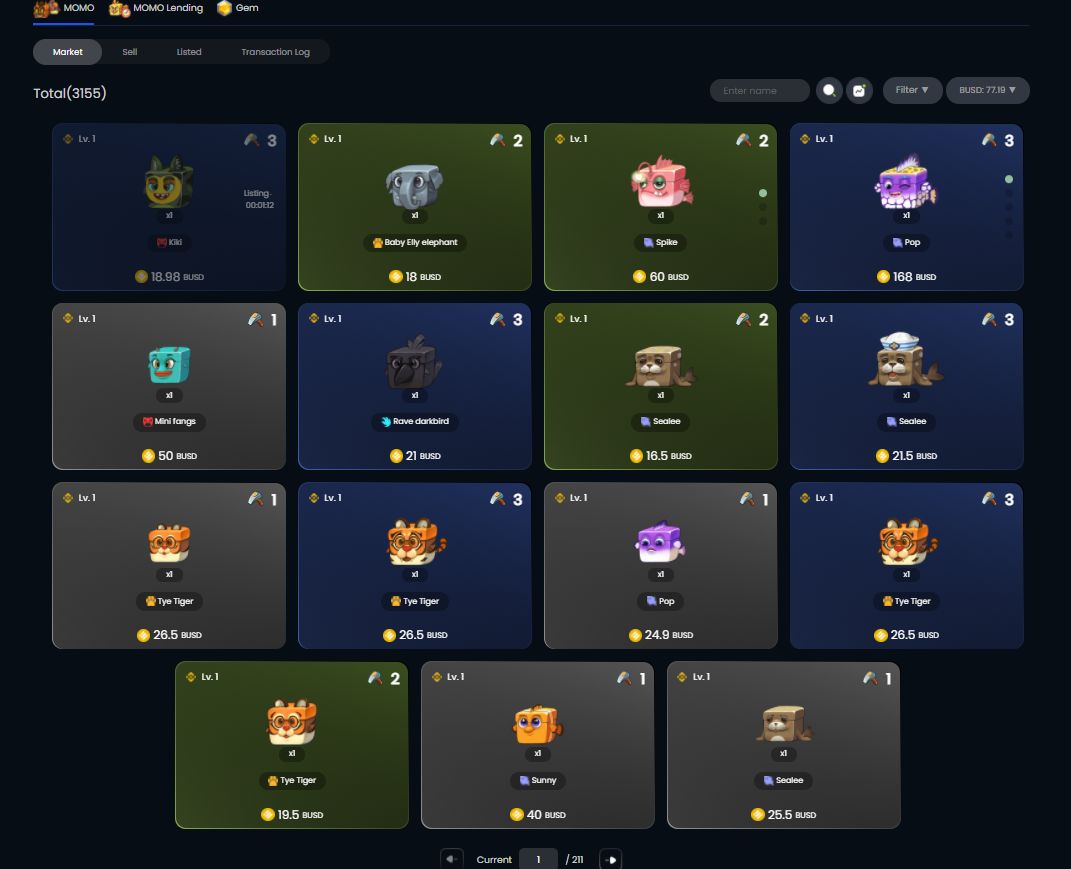
Task: Switch to the Sell tab
Action: [130, 52]
